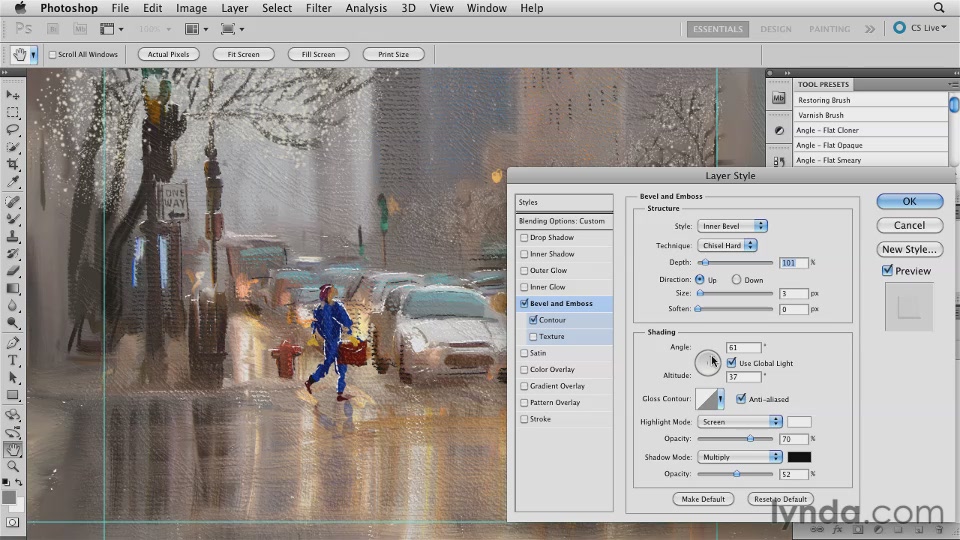The image size is (960, 540).
Task: Open the Filter menu
Action: tap(318, 8)
